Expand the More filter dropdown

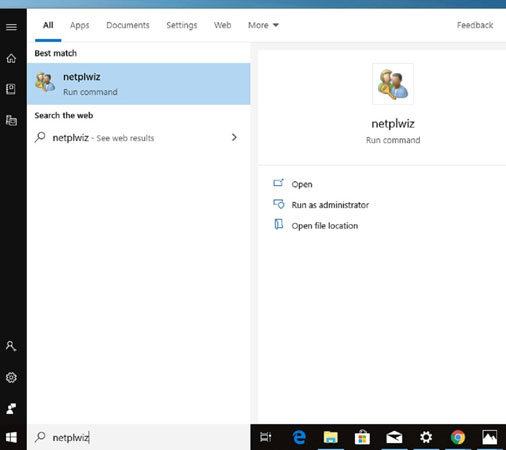263,25
